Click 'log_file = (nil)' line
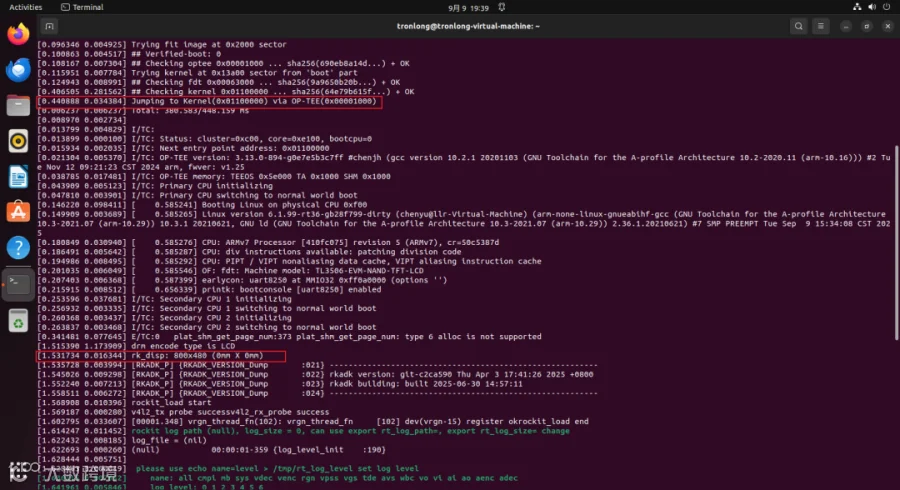 coord(122,440)
